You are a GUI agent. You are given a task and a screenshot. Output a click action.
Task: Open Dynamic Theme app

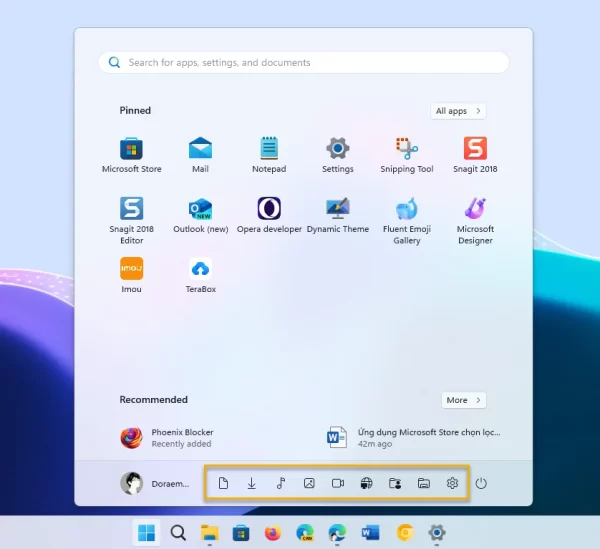tap(338, 215)
